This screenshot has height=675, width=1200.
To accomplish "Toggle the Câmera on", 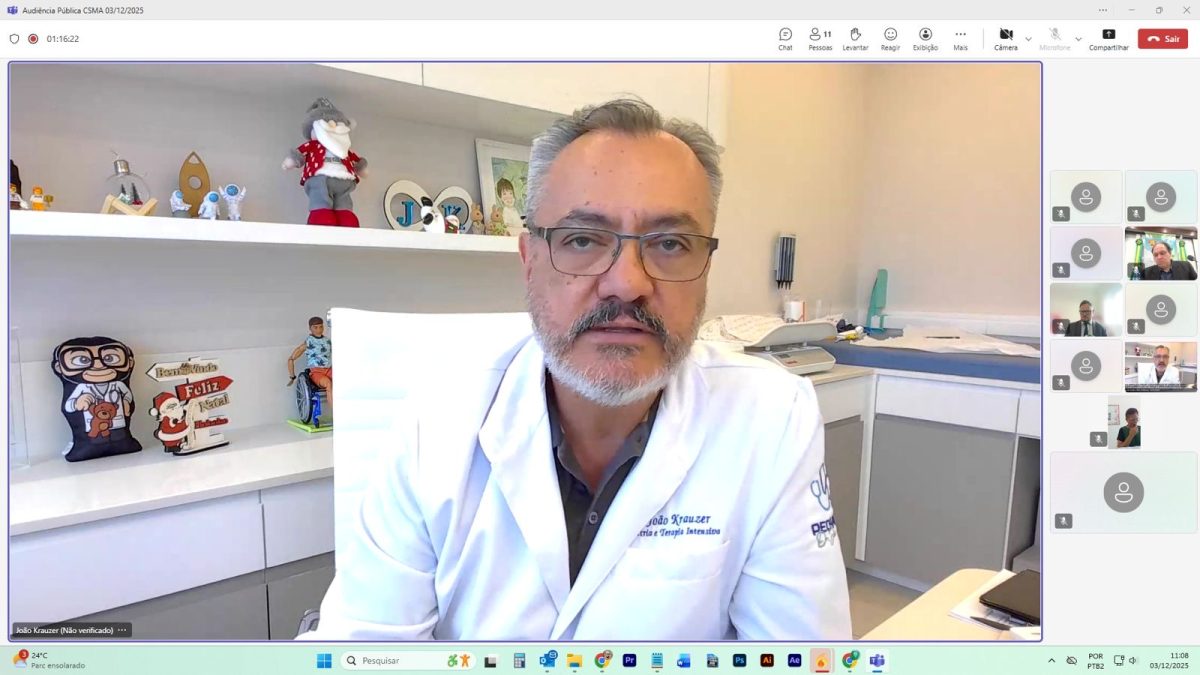I will 1005,38.
